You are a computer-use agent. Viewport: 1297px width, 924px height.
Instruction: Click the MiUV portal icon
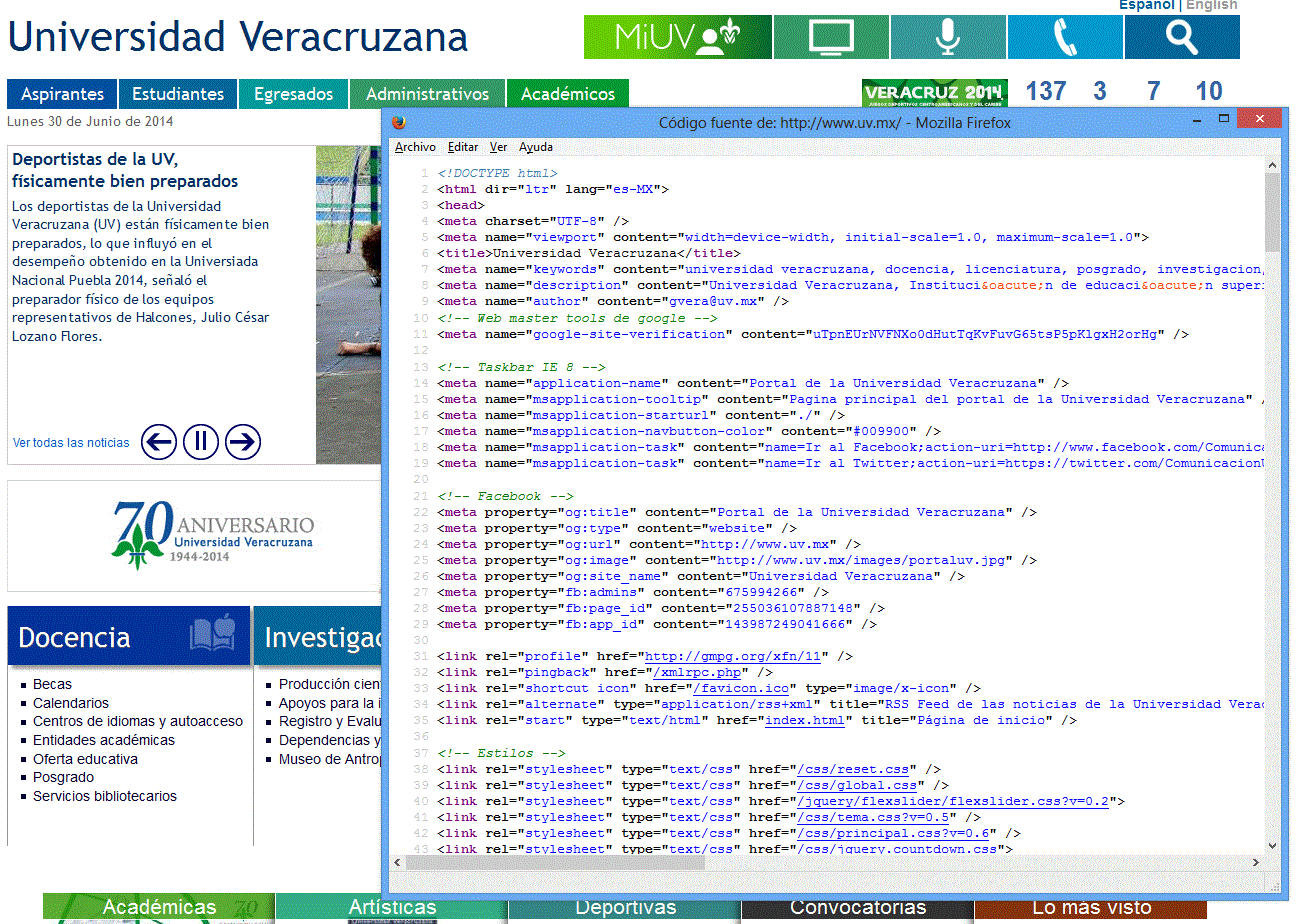(677, 38)
